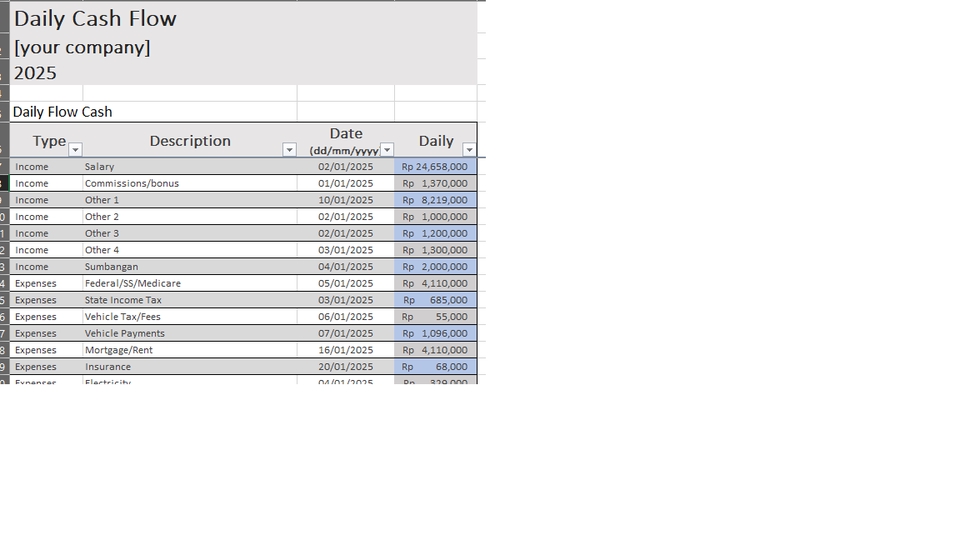Image resolution: width=960 pixels, height=540 pixels.
Task: Select the 'Insurance' description cell
Action: pyautogui.click(x=190, y=367)
